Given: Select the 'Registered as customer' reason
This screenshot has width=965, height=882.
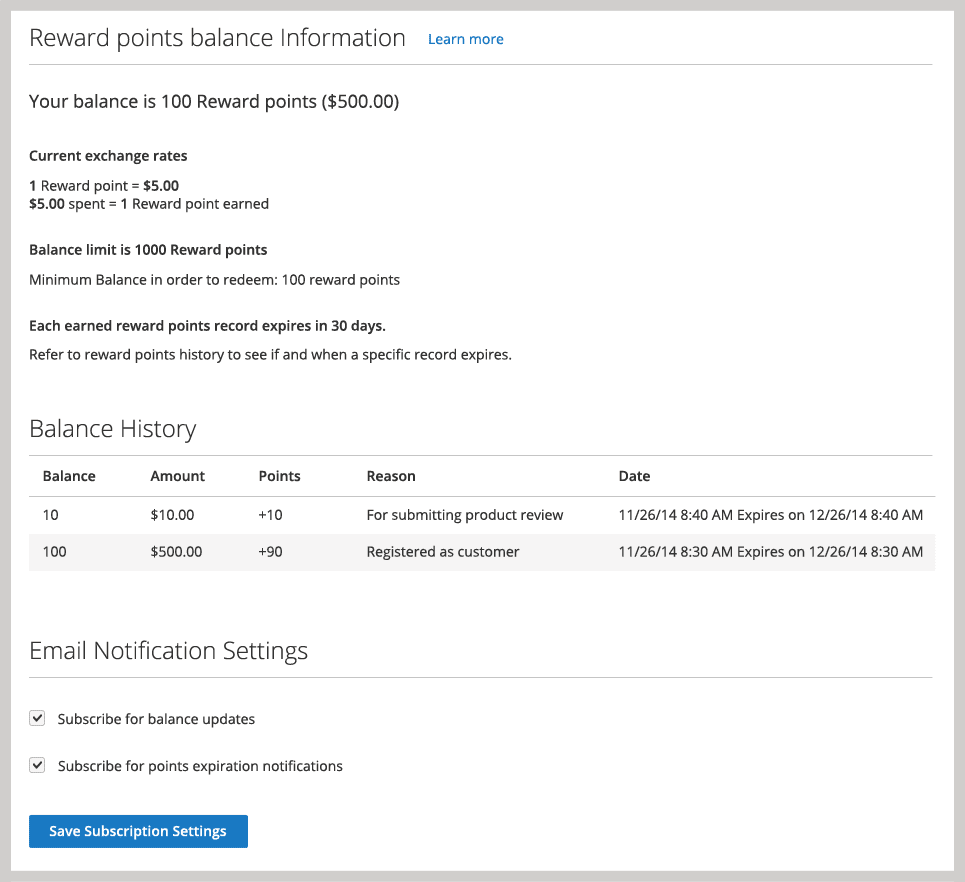Looking at the screenshot, I should click(x=443, y=551).
